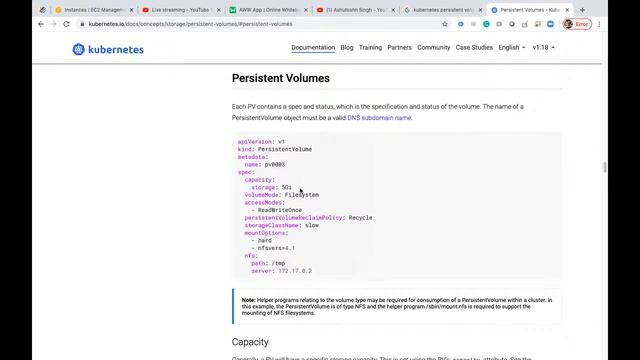The width and height of the screenshot is (640, 360).
Task: Click the 'storage: 5Gi' code line
Action: [x=271, y=187]
